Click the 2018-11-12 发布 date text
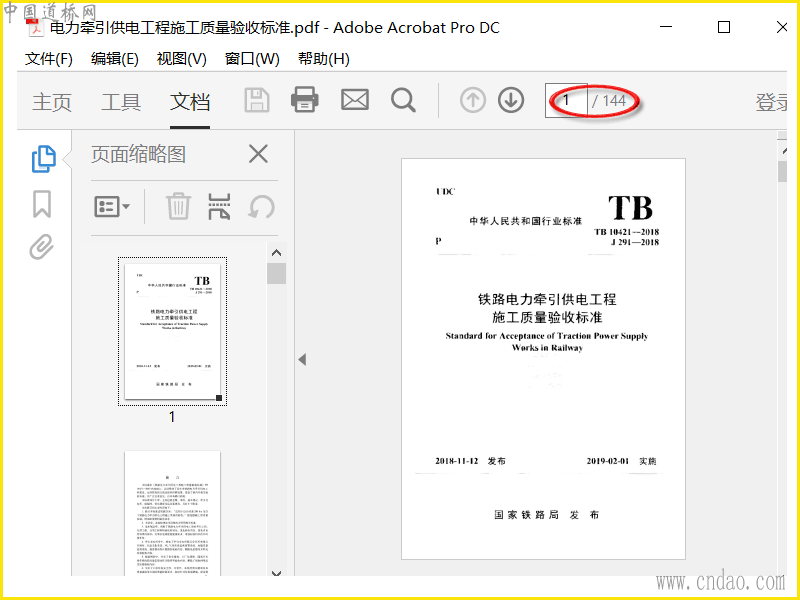Viewport: 800px width, 600px height. (x=470, y=461)
